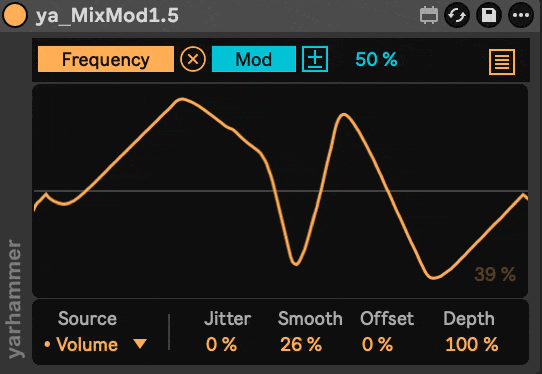This screenshot has height=374, width=542.
Task: Toggle the cyan Mod mode button
Action: click(254, 59)
